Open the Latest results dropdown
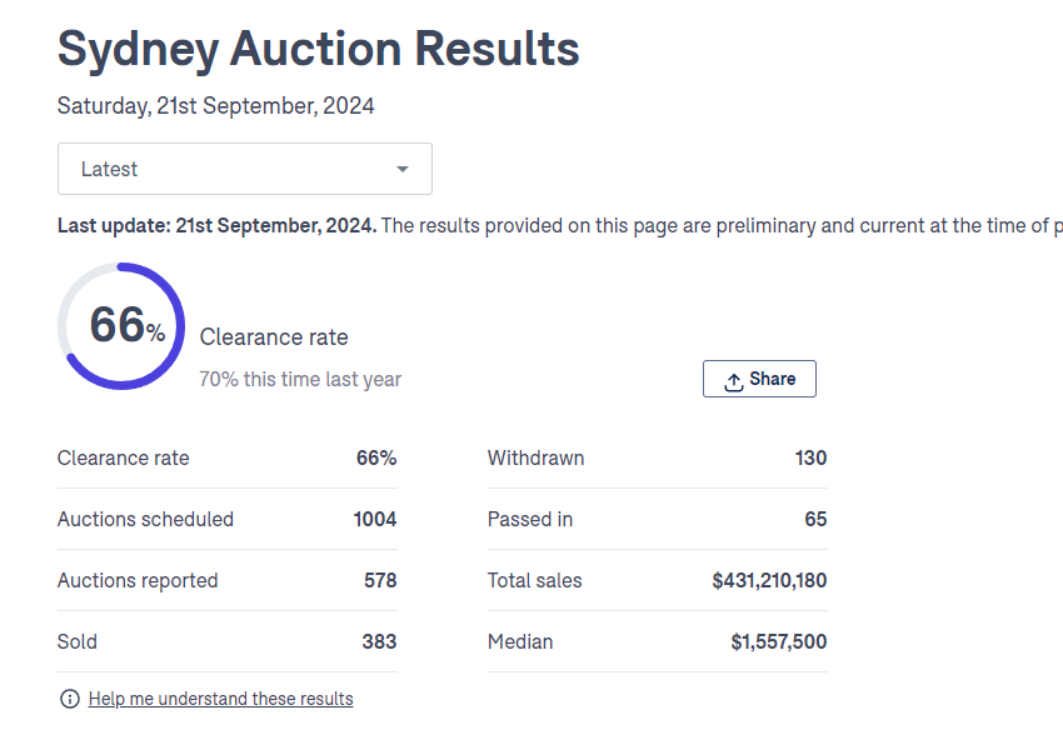Viewport: 1063px width, 755px height. (244, 169)
